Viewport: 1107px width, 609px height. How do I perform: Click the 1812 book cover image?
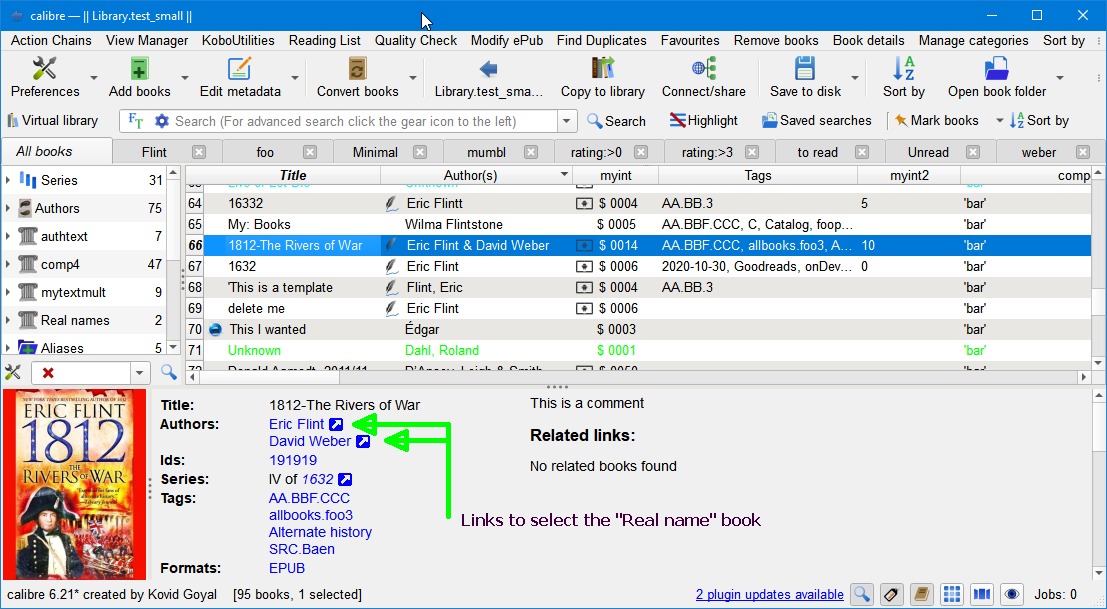(74, 484)
